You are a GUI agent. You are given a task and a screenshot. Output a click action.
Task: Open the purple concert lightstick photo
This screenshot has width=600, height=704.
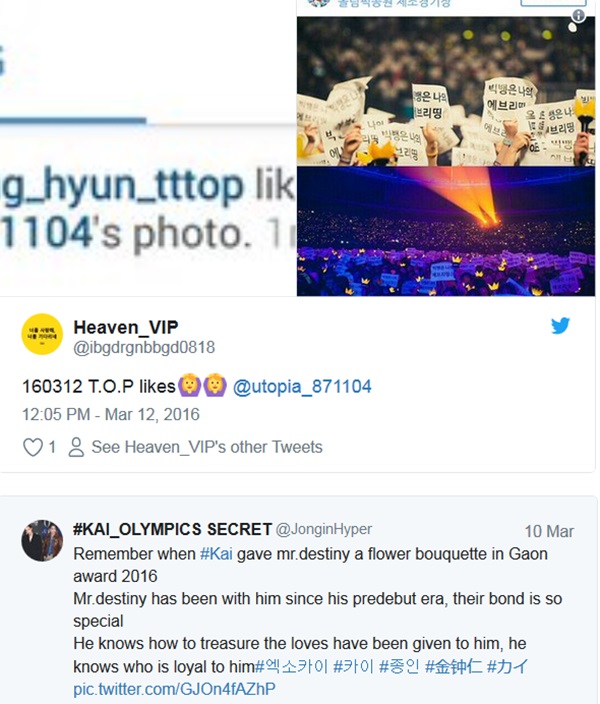pyautogui.click(x=446, y=231)
